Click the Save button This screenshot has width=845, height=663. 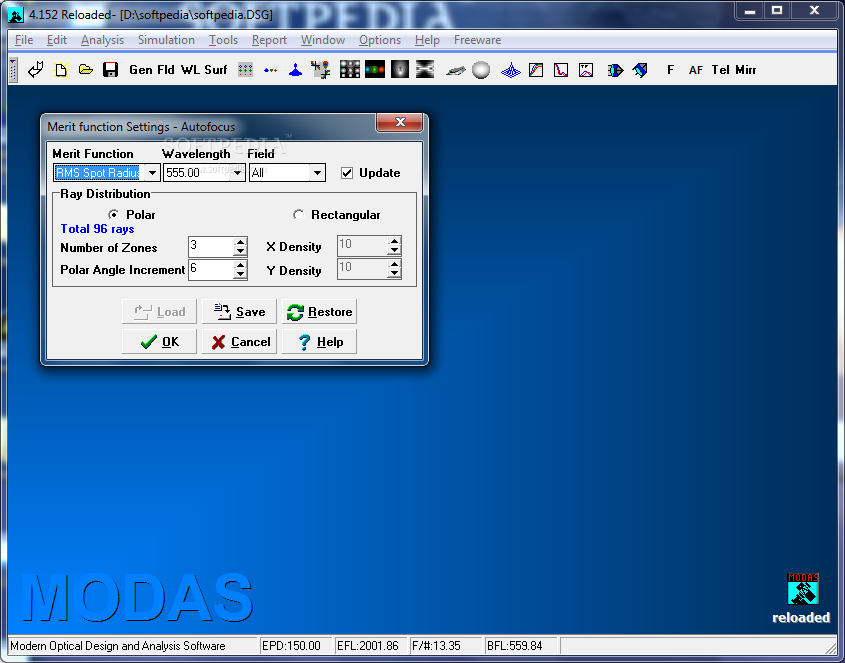pos(239,312)
